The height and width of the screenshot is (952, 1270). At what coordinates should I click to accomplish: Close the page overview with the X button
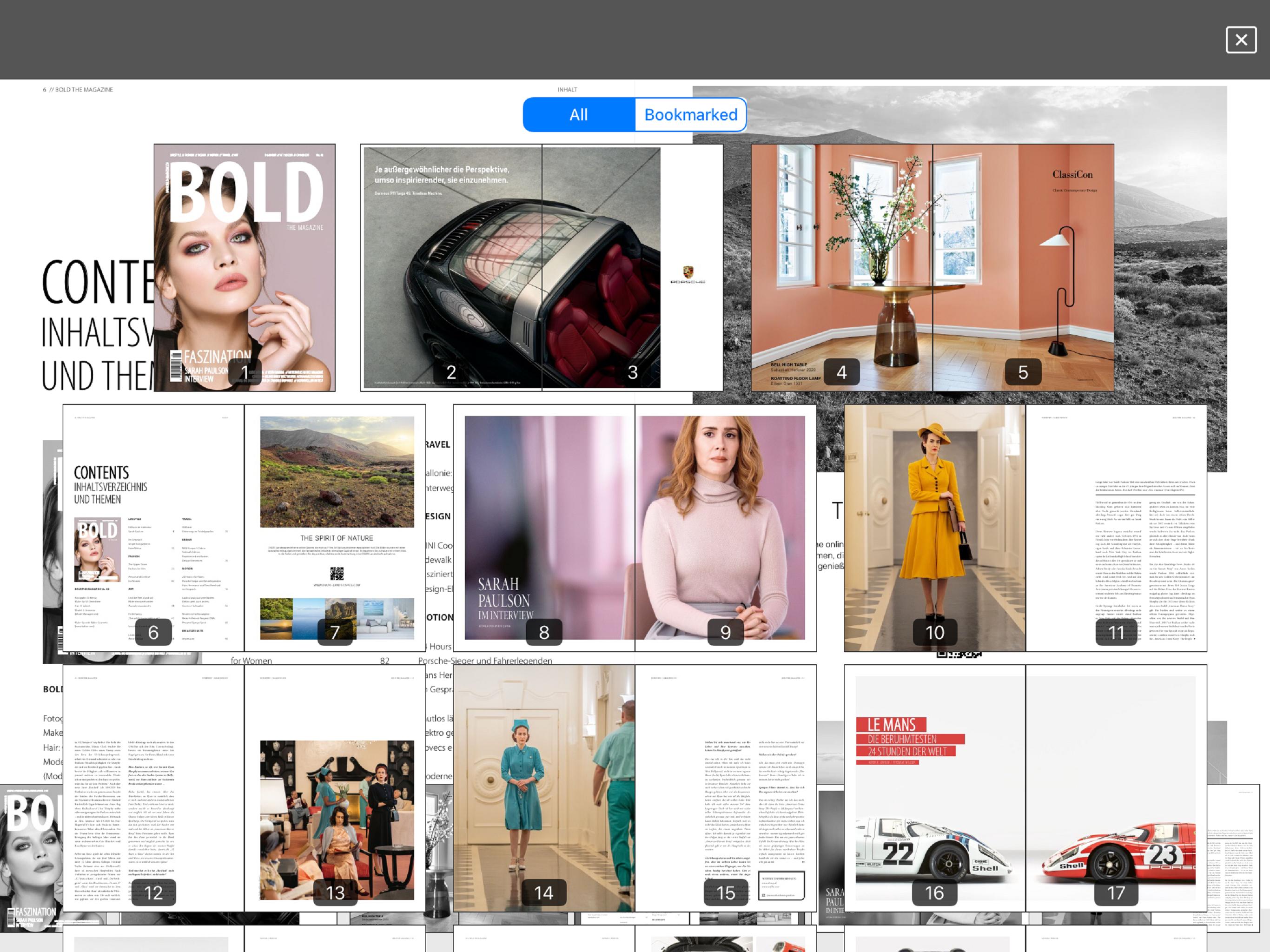[x=1241, y=40]
